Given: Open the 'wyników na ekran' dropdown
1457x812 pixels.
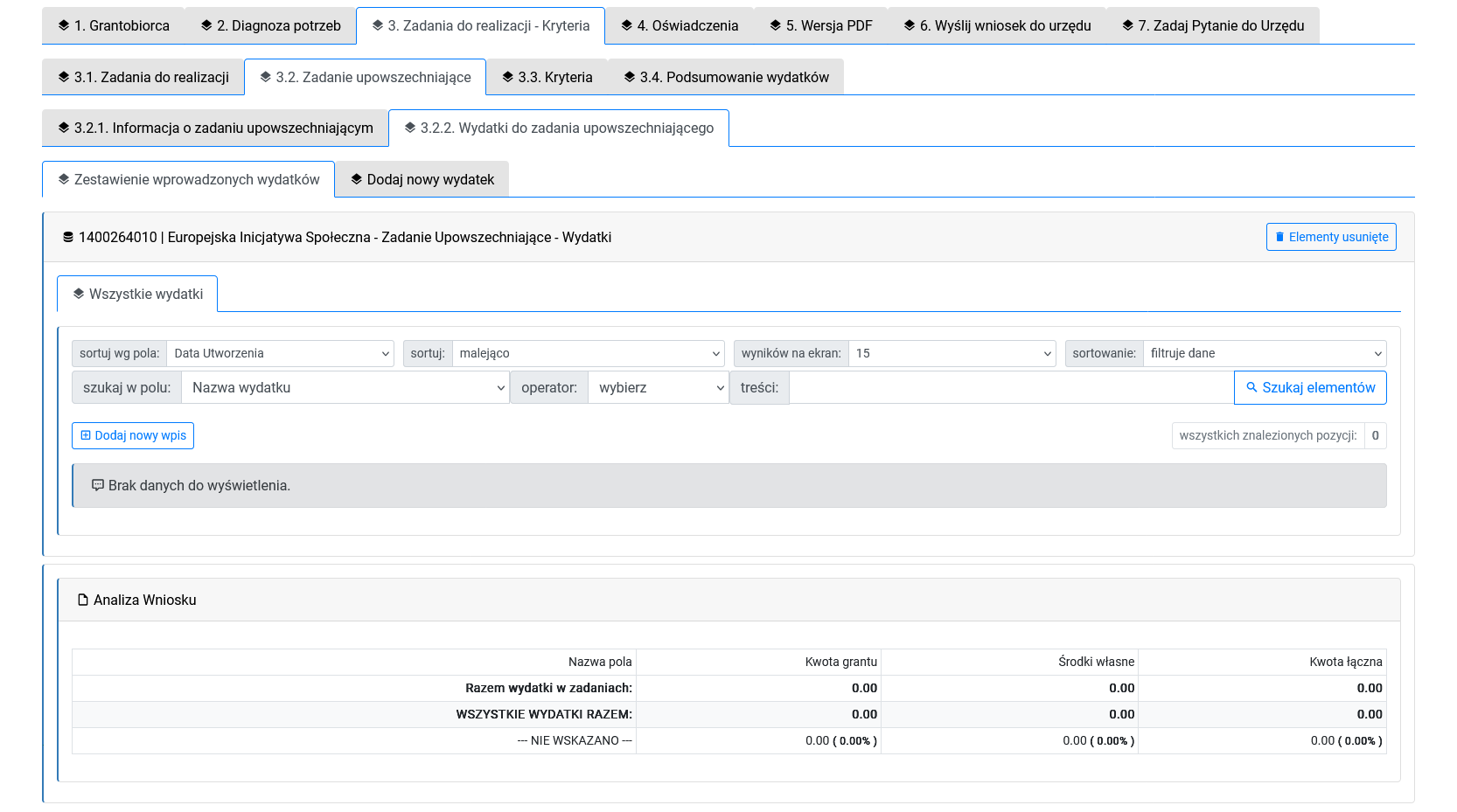Looking at the screenshot, I should point(952,353).
